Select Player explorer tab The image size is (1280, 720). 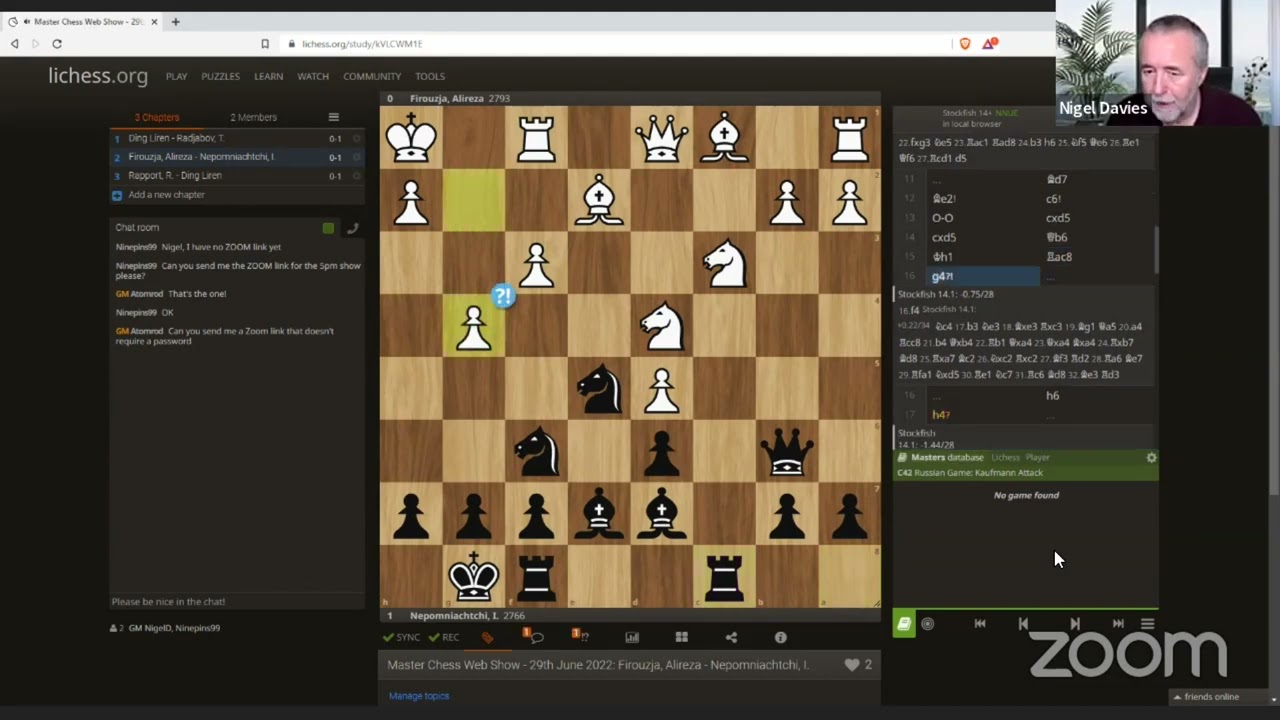point(1037,457)
